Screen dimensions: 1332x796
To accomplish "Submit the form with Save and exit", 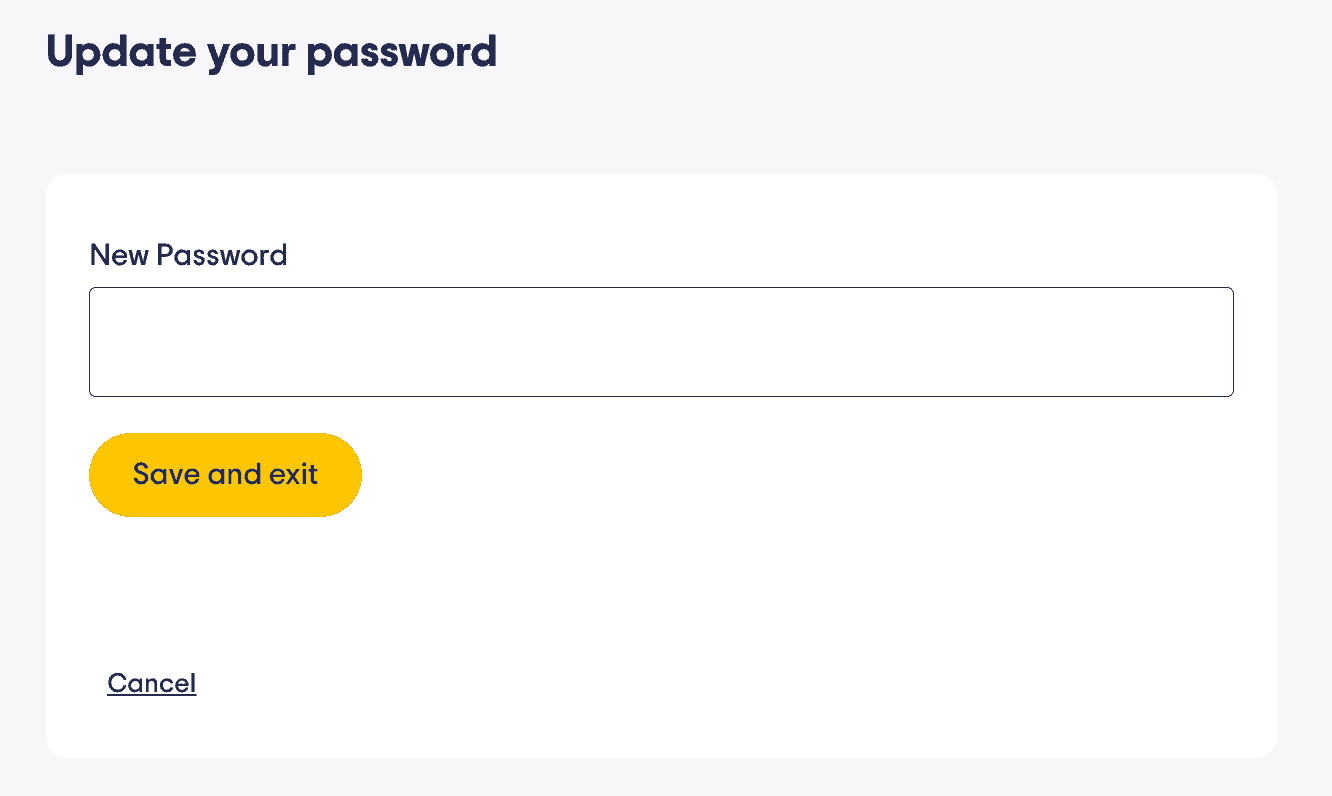I will (225, 474).
